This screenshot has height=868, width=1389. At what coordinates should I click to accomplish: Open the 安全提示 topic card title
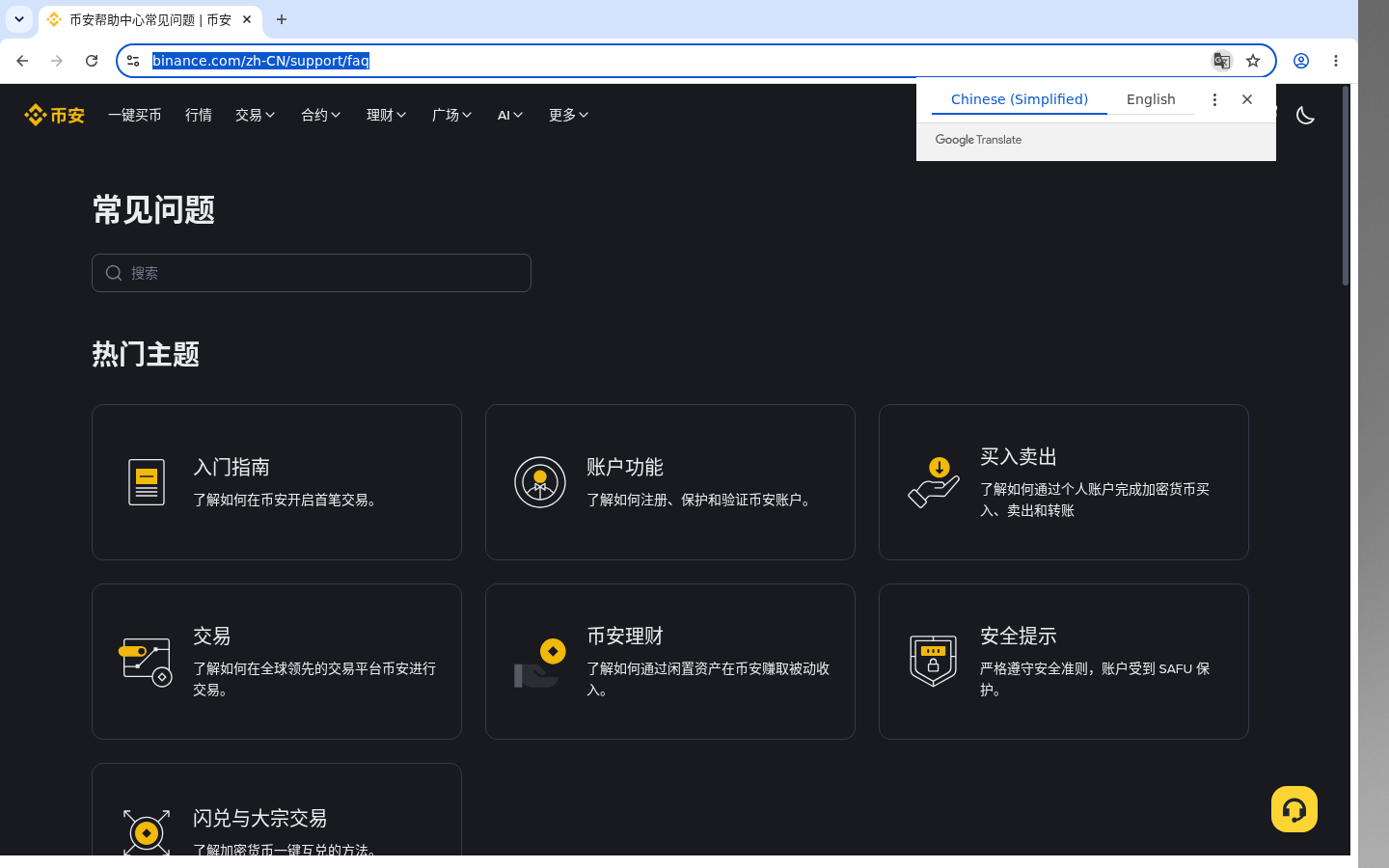click(1019, 636)
